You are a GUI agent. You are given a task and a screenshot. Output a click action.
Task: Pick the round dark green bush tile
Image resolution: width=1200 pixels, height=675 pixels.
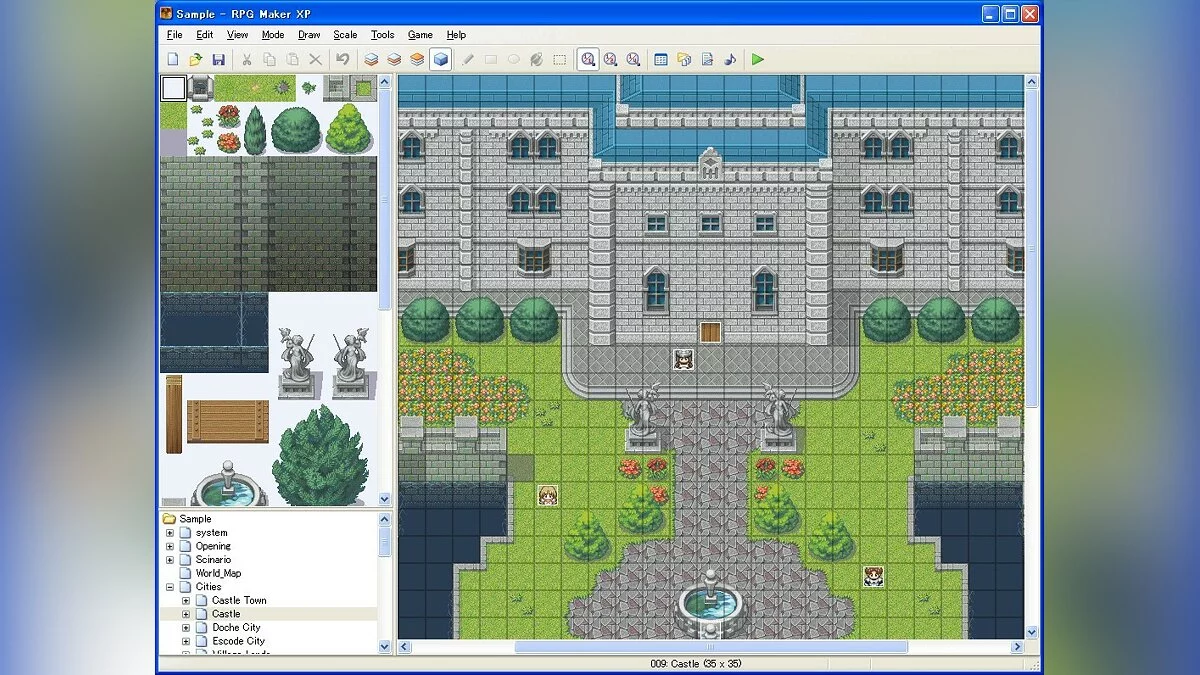[295, 129]
